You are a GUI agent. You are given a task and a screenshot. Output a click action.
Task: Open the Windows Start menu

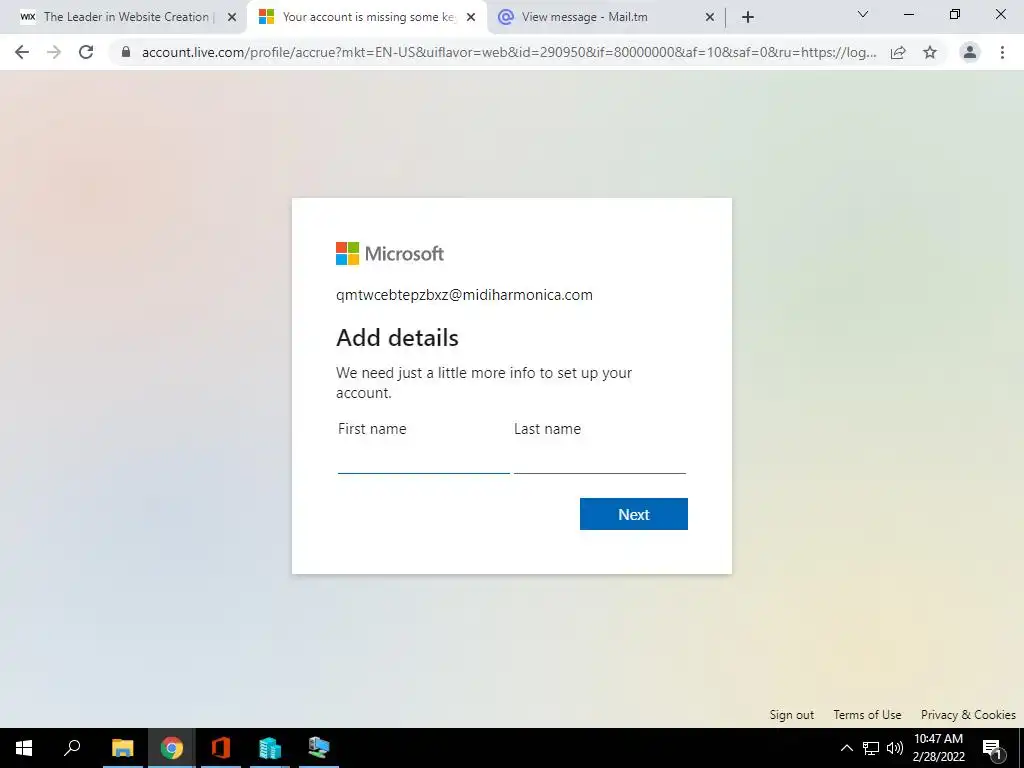pos(24,748)
